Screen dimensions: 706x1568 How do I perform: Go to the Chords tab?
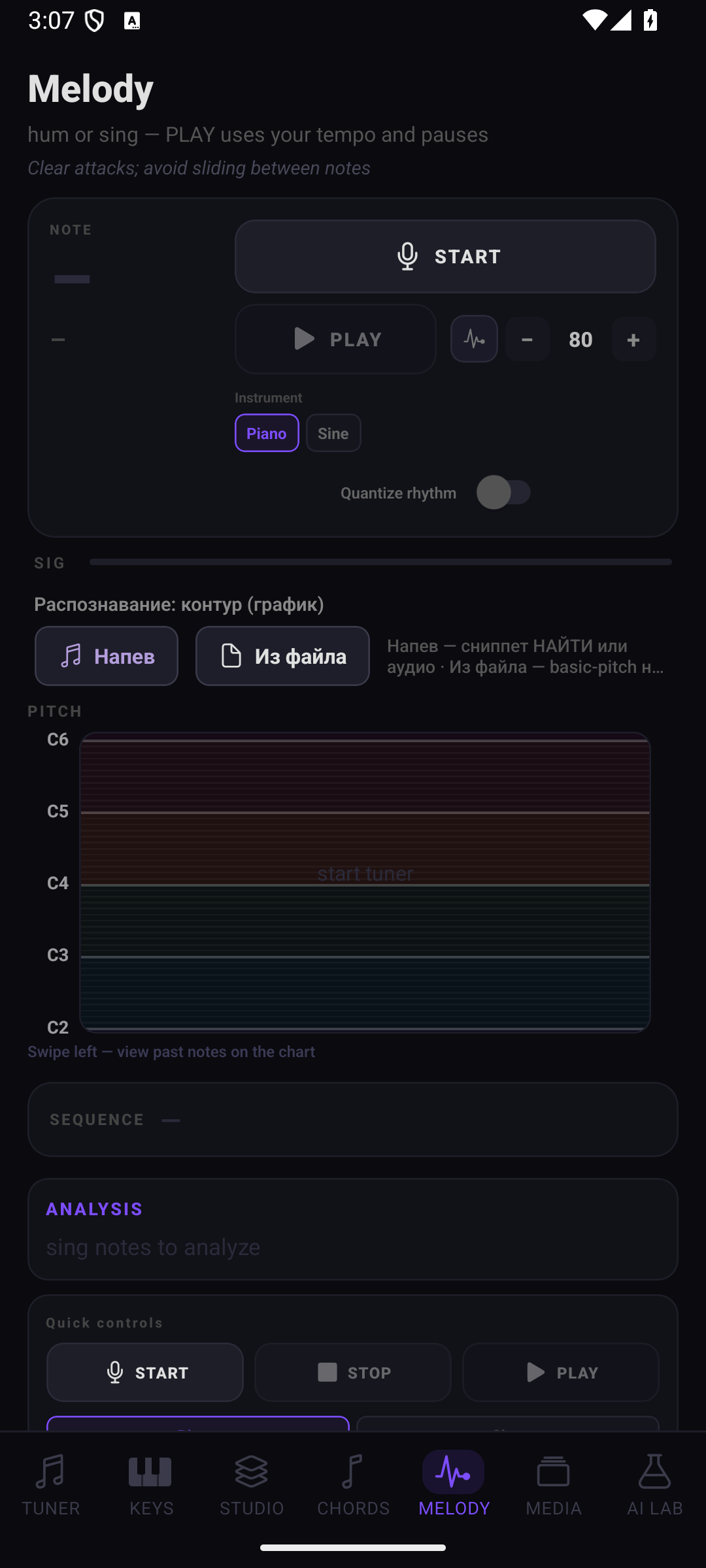tap(353, 1484)
